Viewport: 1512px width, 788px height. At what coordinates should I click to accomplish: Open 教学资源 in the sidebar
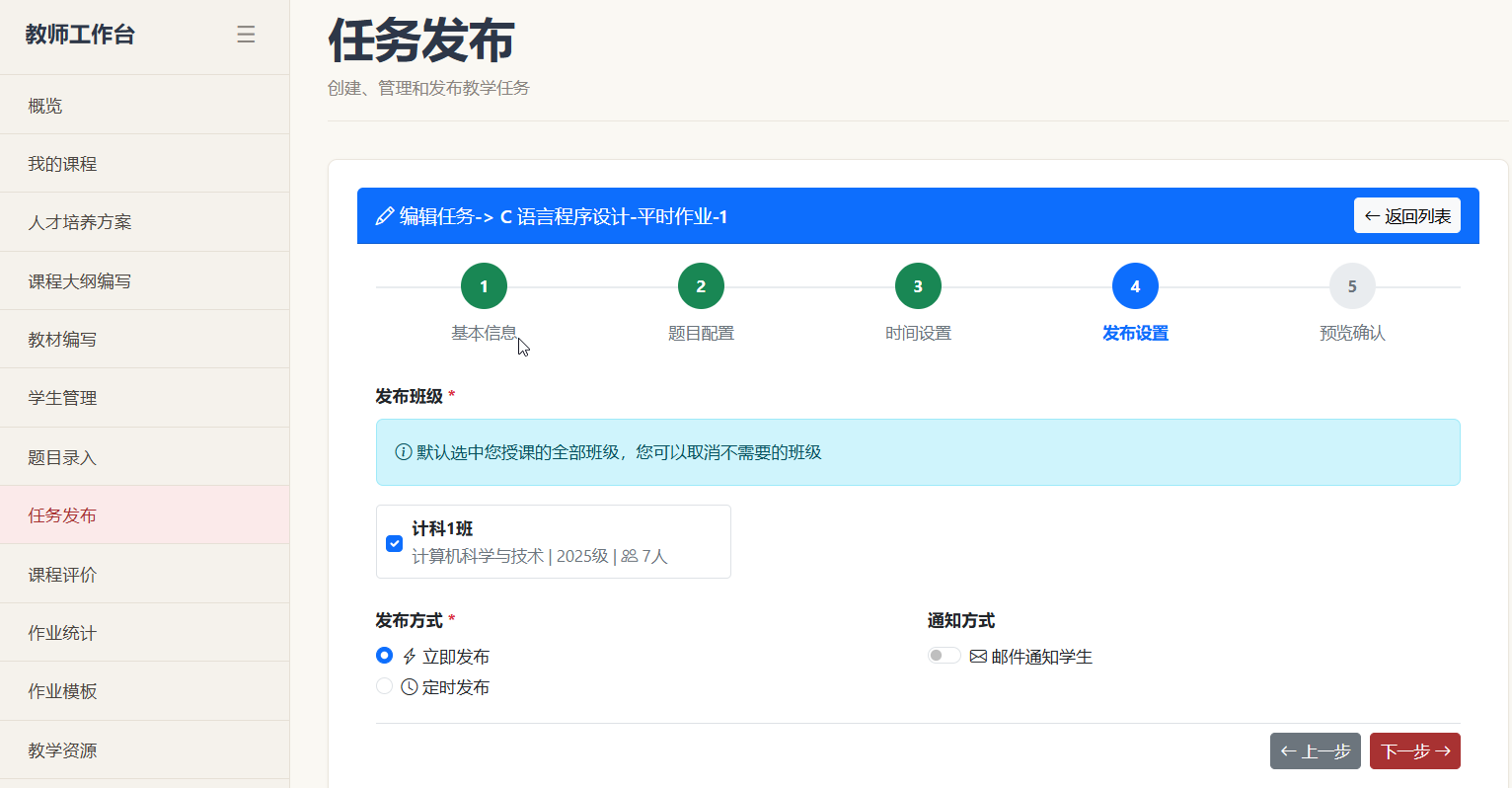pyautogui.click(x=144, y=750)
